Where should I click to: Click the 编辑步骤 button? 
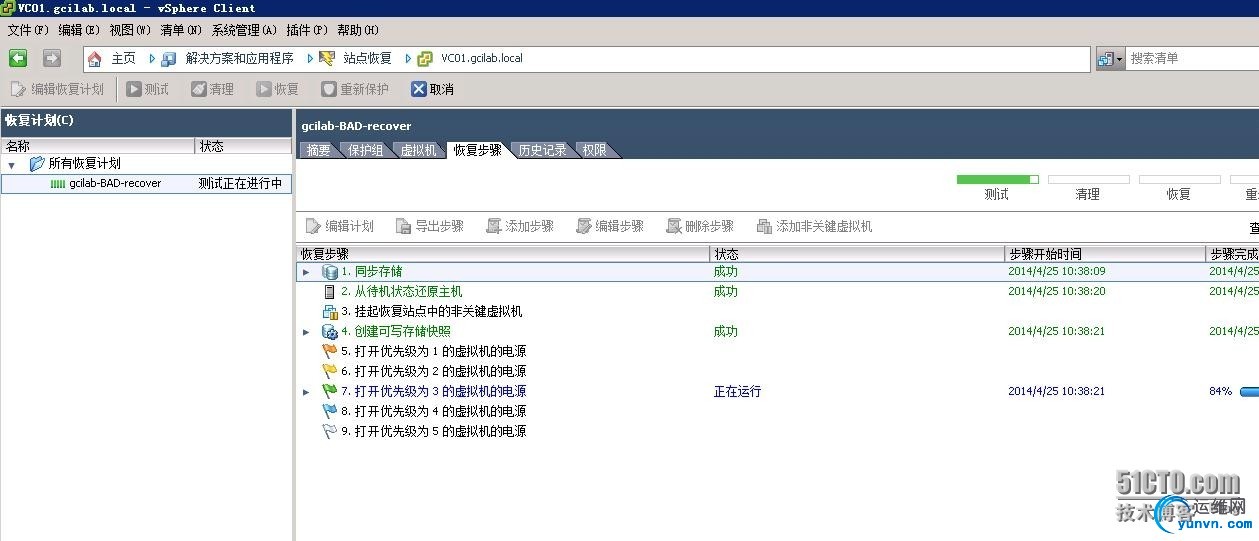pyautogui.click(x=609, y=226)
